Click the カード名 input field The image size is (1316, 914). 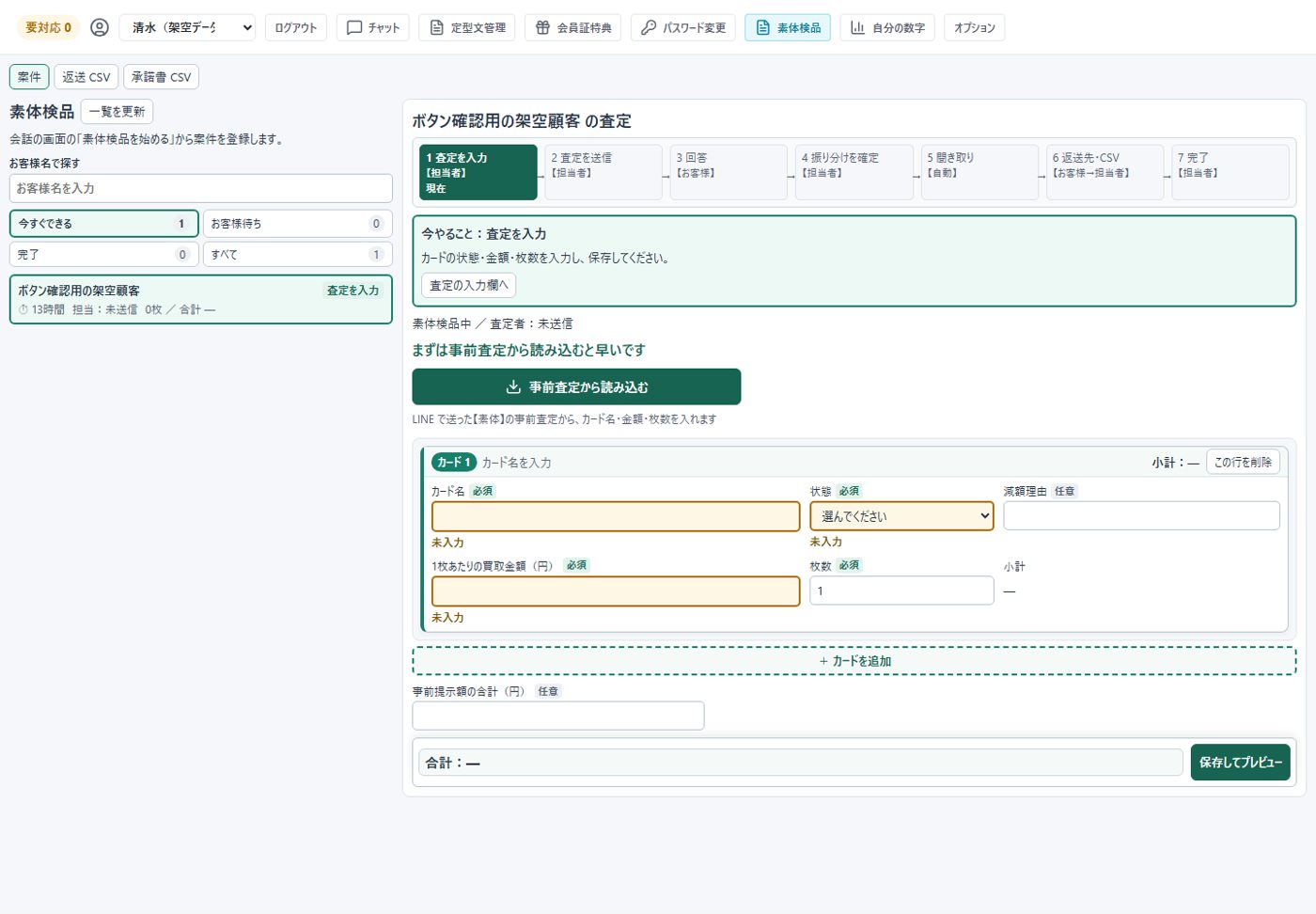[x=616, y=516]
